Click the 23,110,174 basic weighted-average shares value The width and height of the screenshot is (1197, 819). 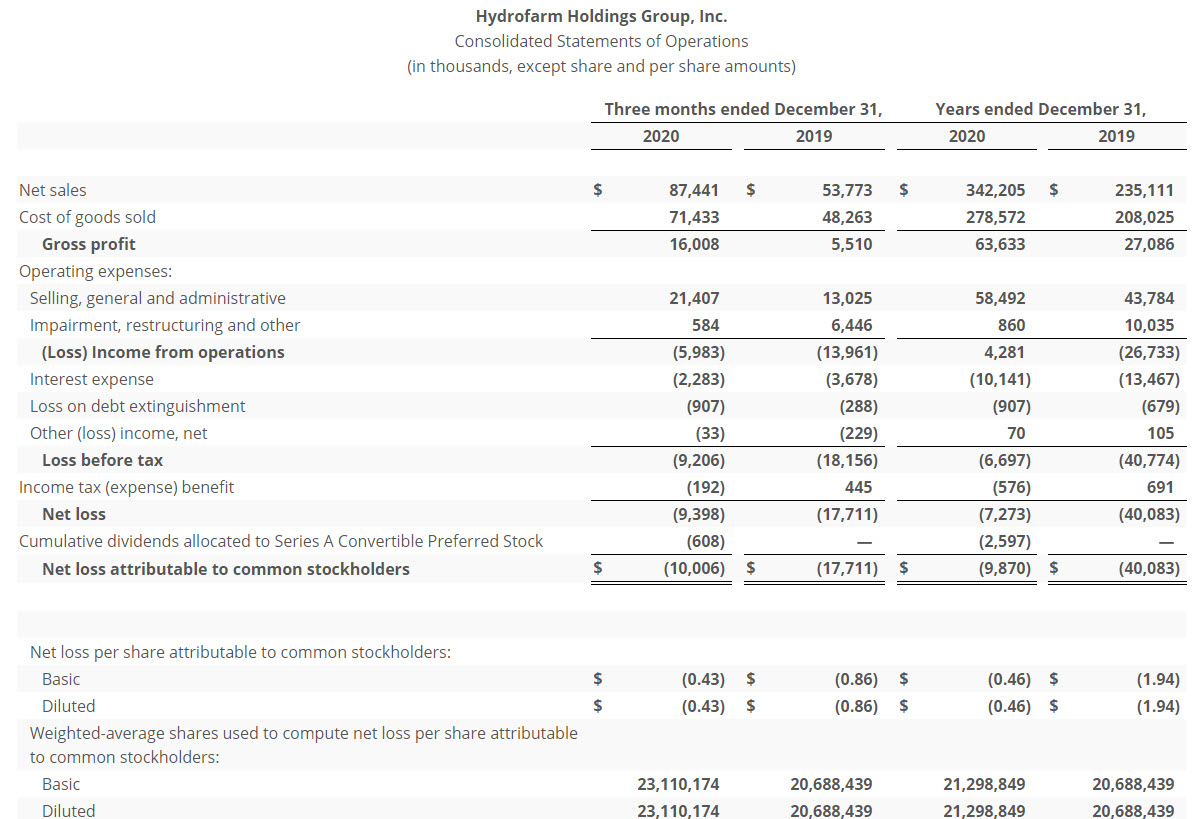678,784
